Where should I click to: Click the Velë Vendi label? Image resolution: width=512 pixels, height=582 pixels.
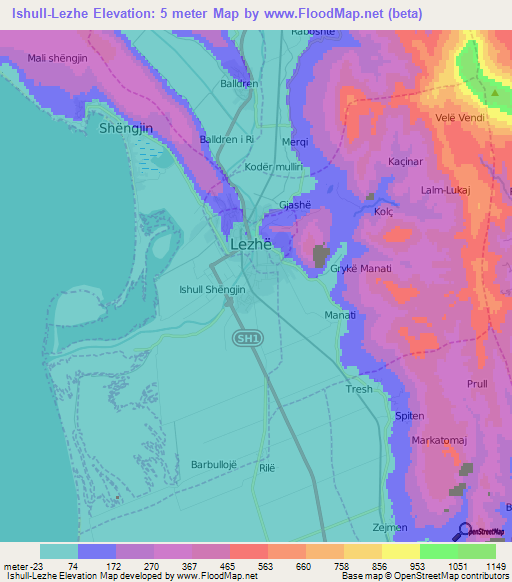click(x=460, y=118)
